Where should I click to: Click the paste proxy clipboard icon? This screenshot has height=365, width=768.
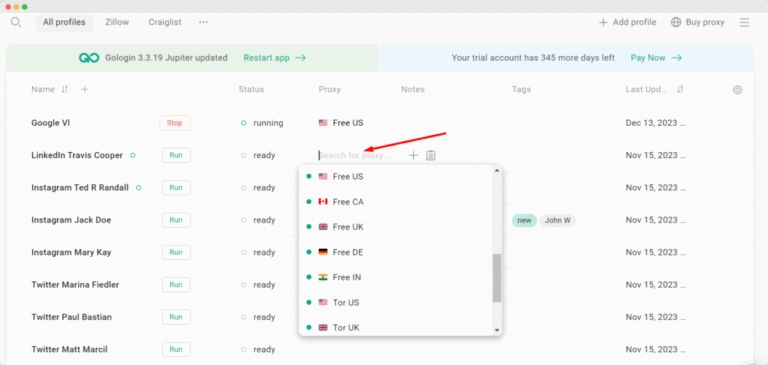click(431, 155)
